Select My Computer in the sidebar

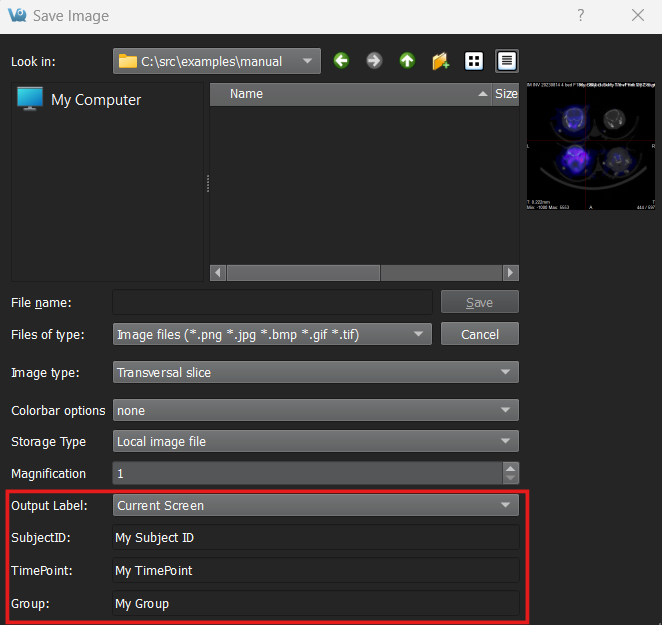tap(95, 100)
